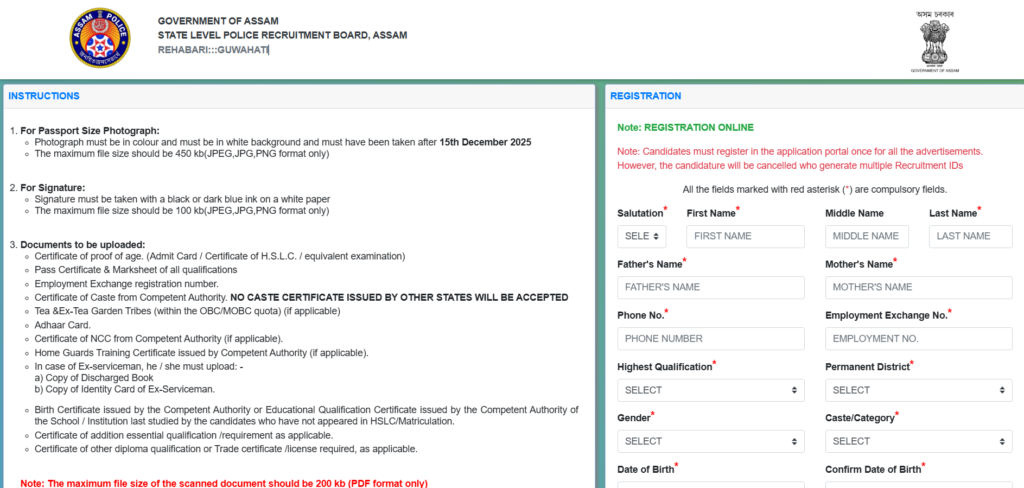The image size is (1024, 488).
Task: Click the First Name input field
Action: [x=745, y=237]
